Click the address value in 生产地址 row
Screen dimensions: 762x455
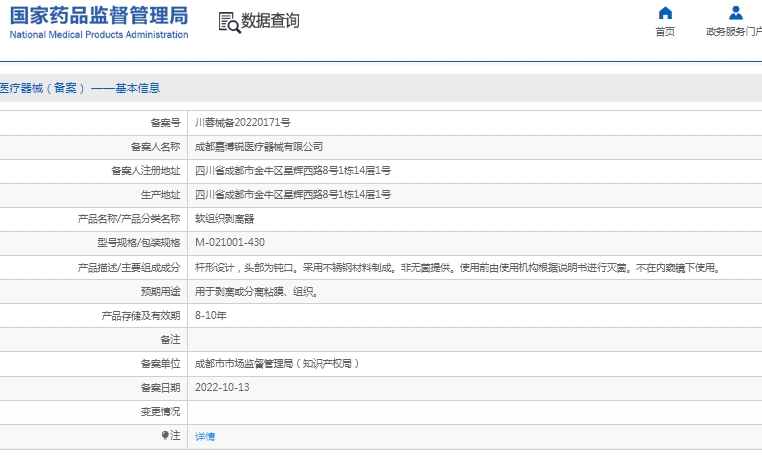click(293, 195)
